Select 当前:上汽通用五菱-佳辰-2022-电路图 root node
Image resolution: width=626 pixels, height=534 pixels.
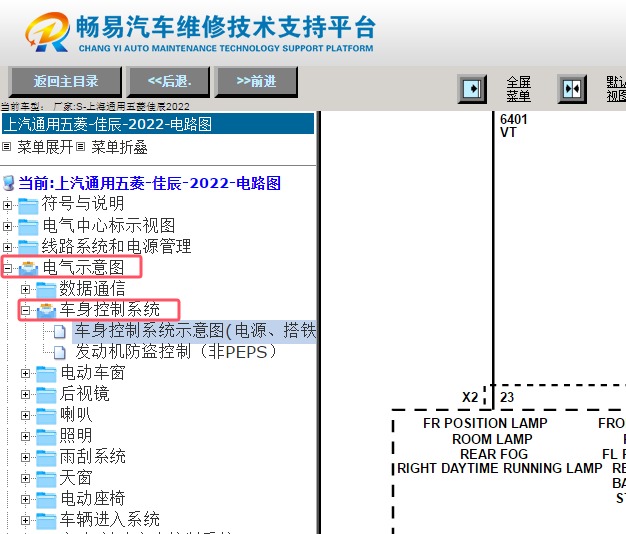tap(149, 183)
